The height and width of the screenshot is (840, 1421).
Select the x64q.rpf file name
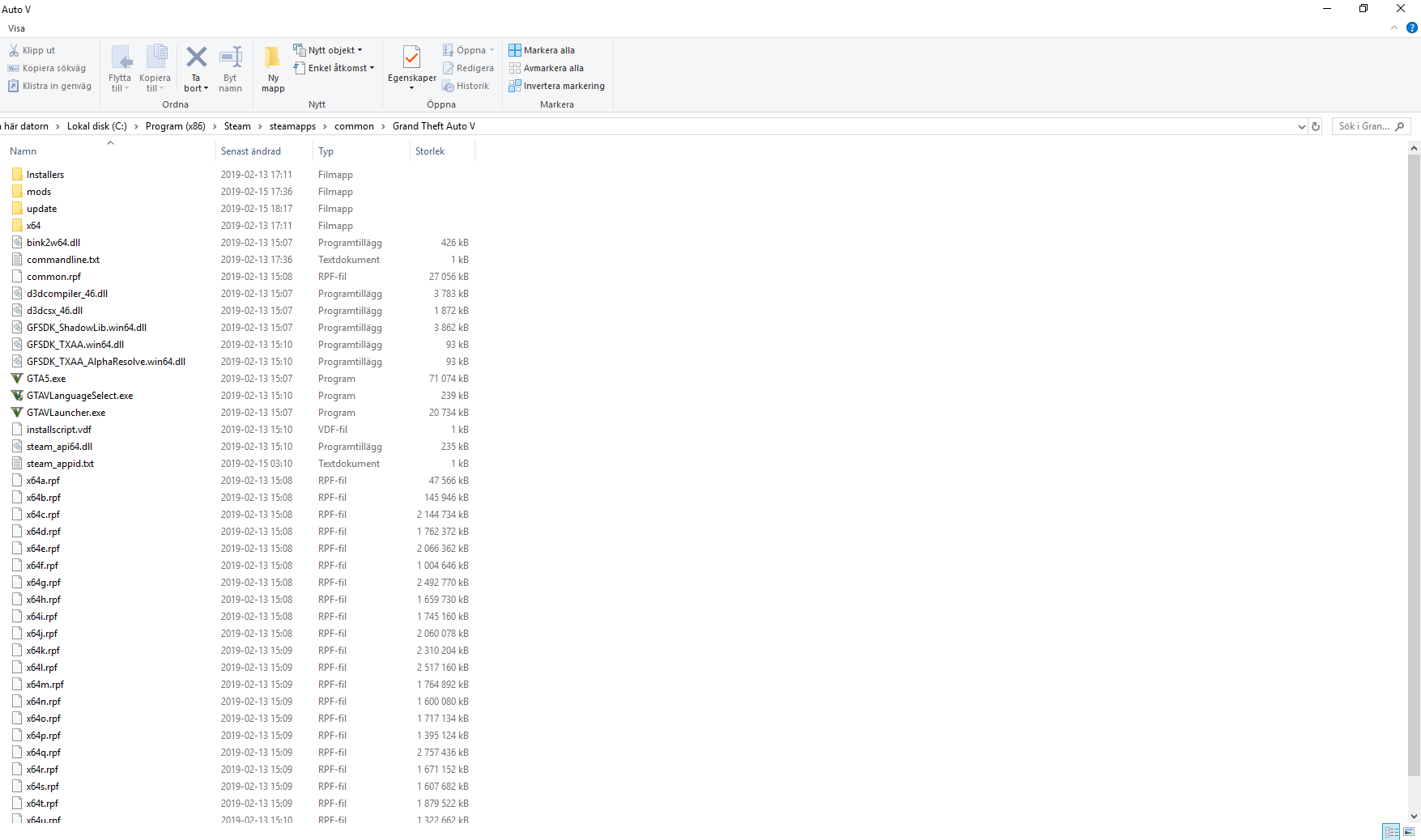[44, 753]
